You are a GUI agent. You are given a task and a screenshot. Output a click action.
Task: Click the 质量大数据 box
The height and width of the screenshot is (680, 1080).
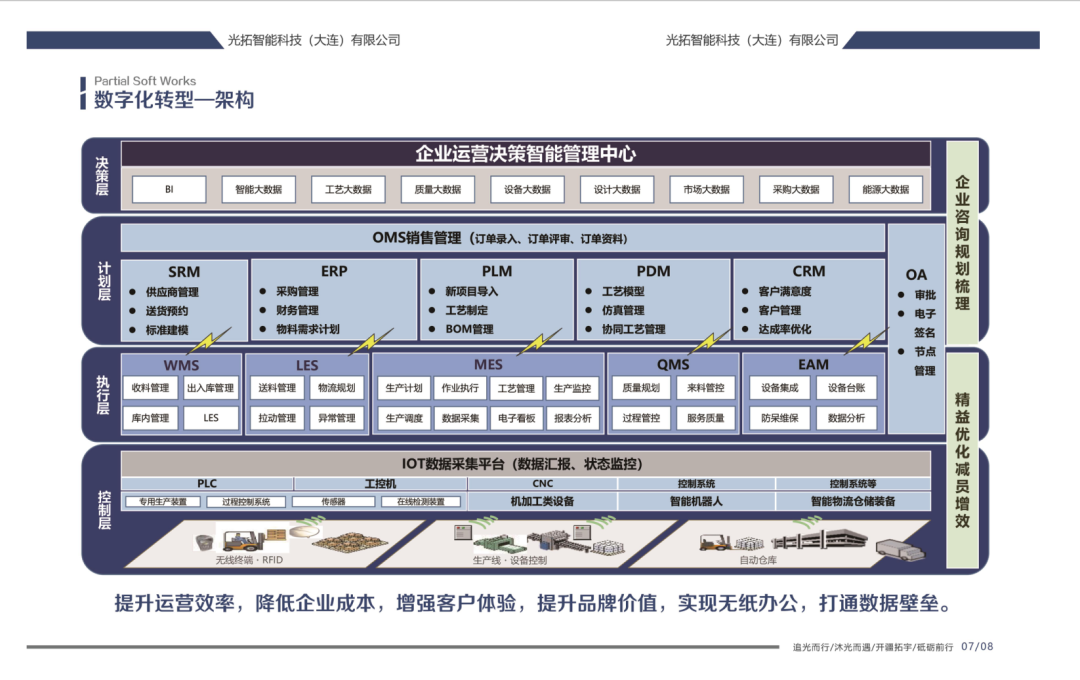pos(437,189)
